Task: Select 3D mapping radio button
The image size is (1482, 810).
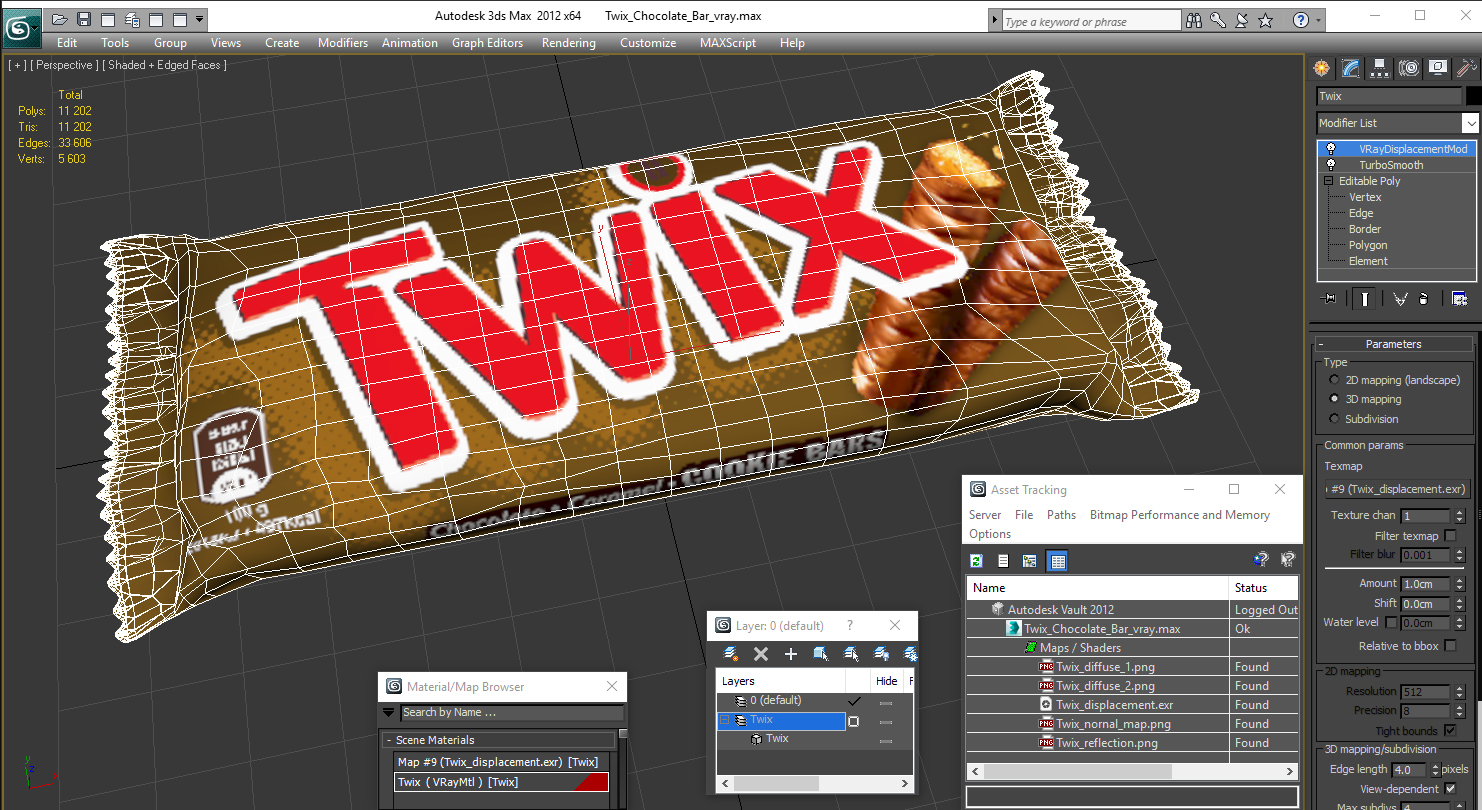Action: 1334,399
